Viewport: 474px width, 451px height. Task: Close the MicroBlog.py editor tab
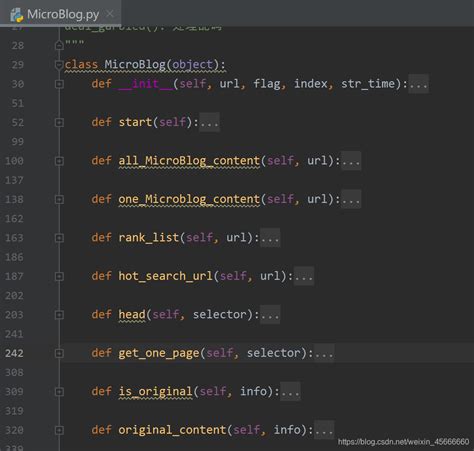pyautogui.click(x=110, y=14)
